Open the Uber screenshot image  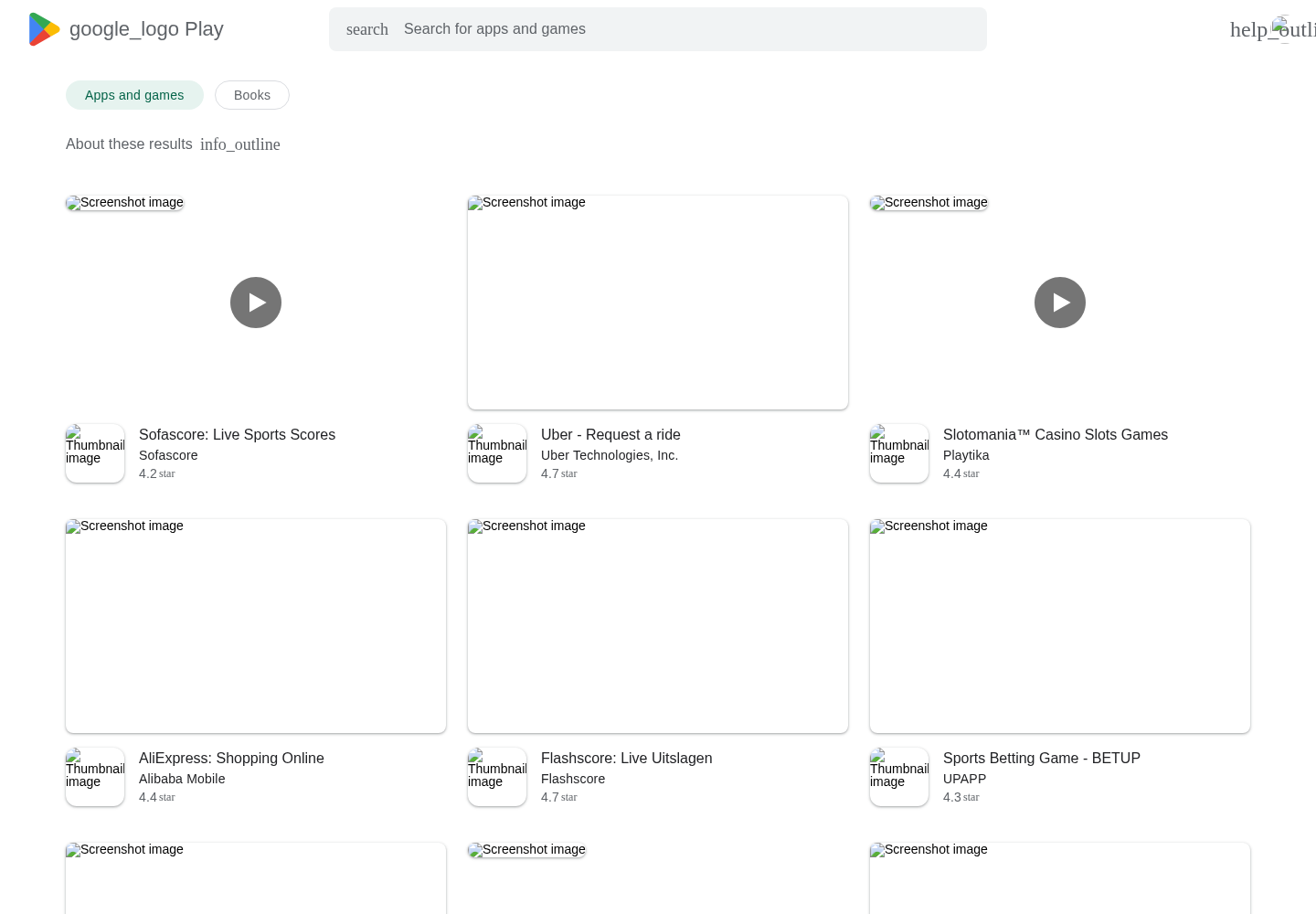tap(658, 303)
